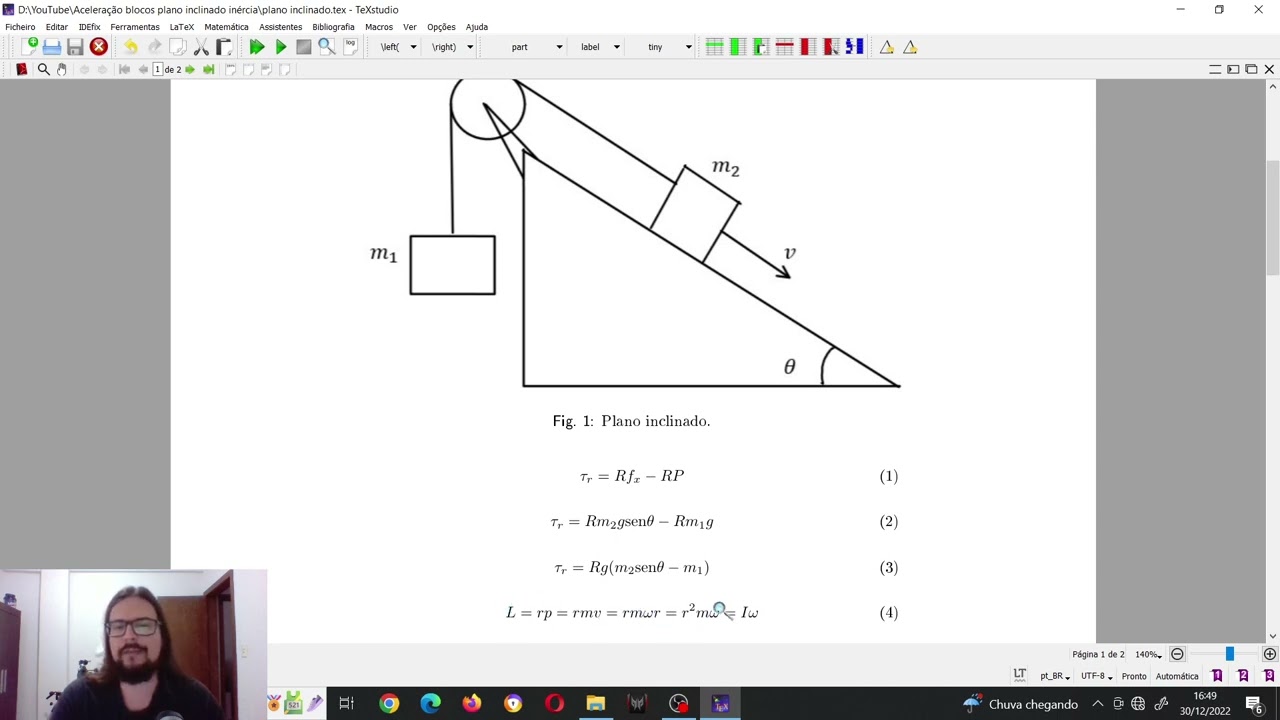Open the LaTeX menu

[182, 27]
